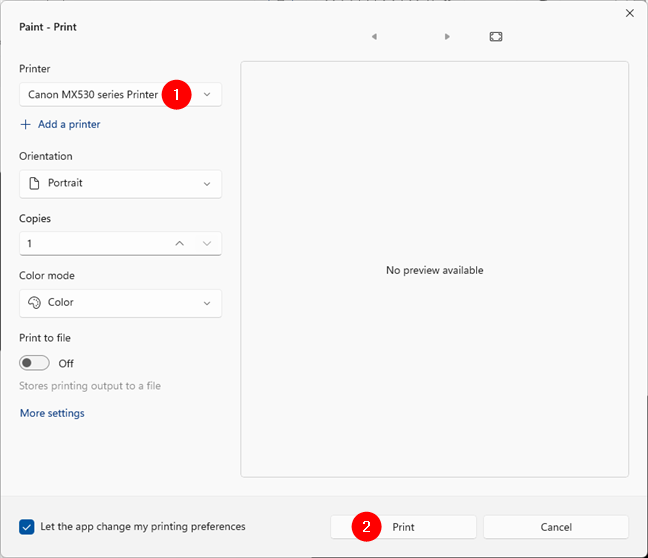Image resolution: width=648 pixels, height=558 pixels.
Task: Go to the previous preview page
Action: pyautogui.click(x=374, y=37)
